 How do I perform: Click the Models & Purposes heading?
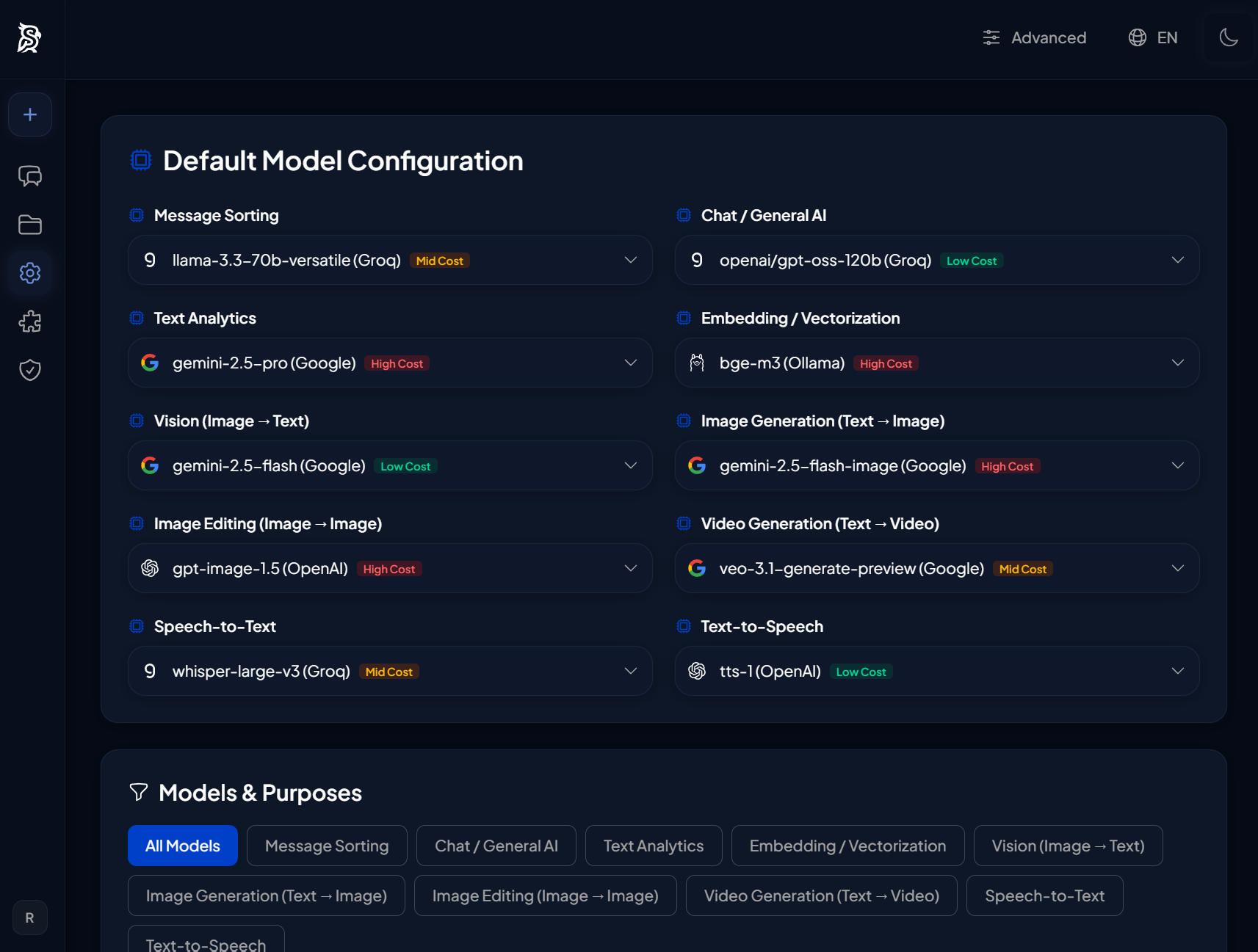click(x=261, y=793)
